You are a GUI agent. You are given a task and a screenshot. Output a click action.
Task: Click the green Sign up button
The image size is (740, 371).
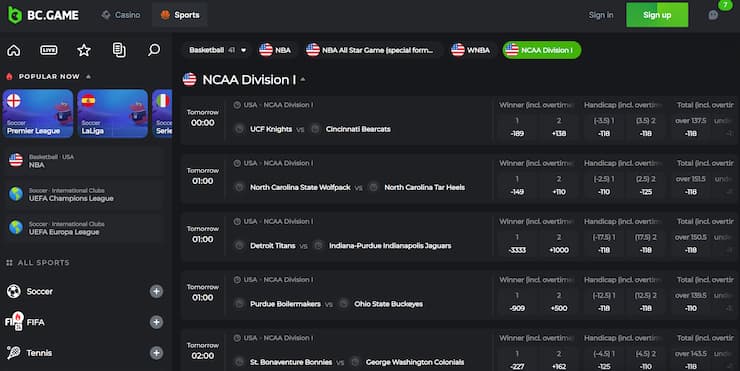click(657, 15)
